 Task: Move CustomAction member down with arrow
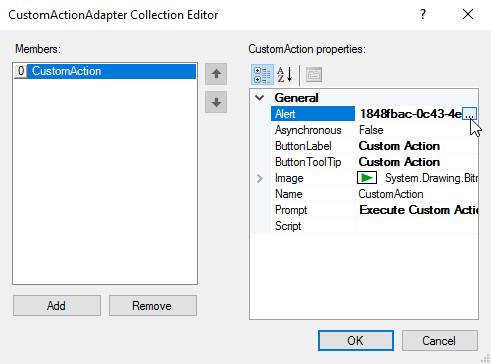216,102
